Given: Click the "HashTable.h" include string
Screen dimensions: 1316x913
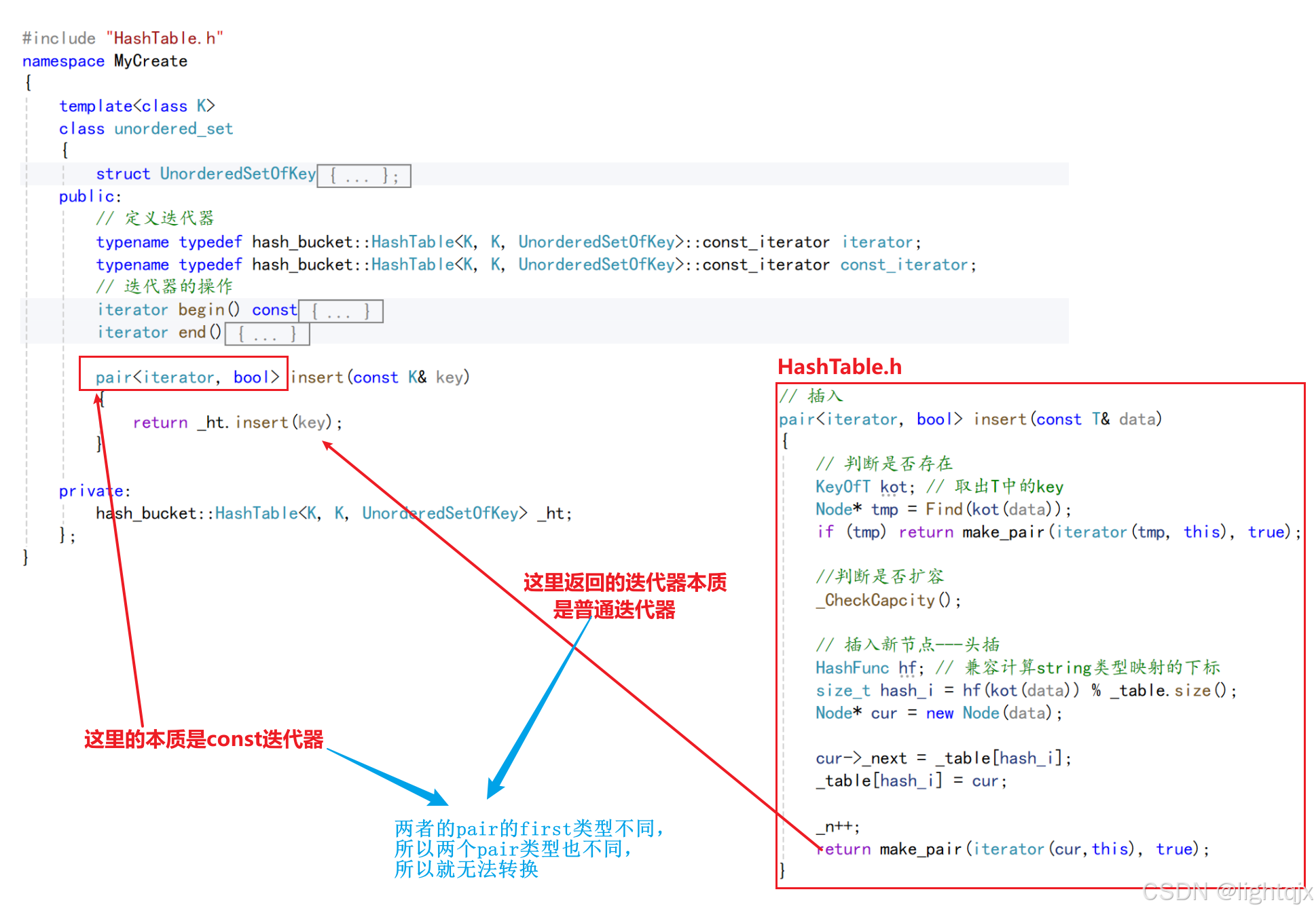Looking at the screenshot, I should (x=164, y=38).
